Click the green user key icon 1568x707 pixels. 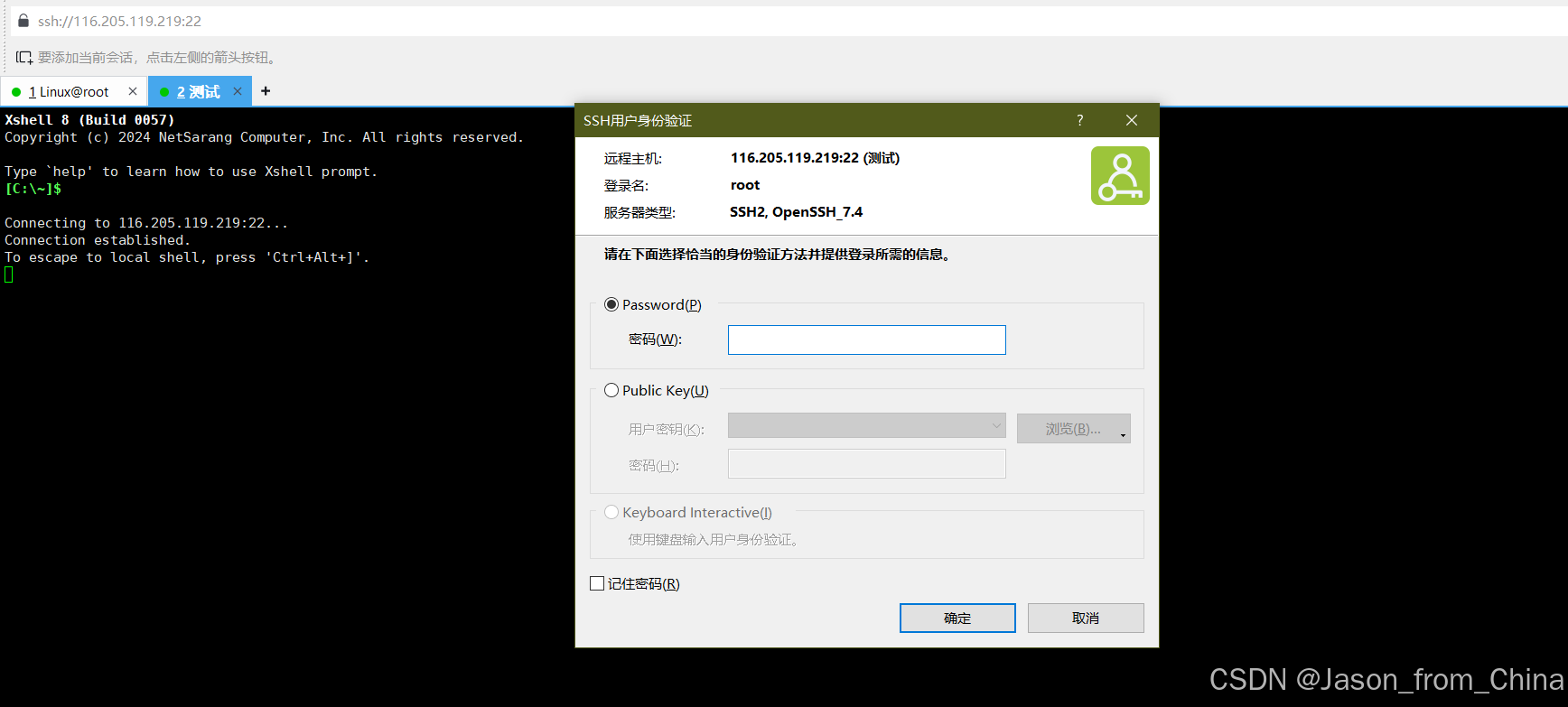coord(1120,176)
